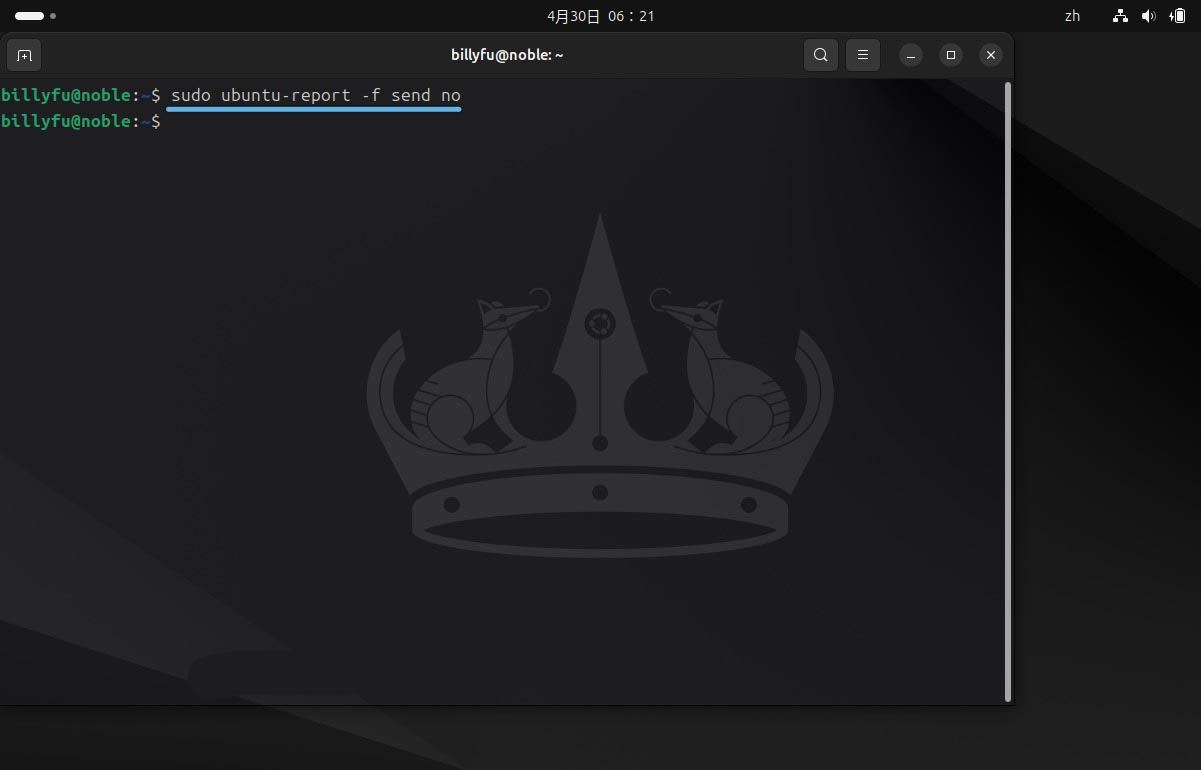Image resolution: width=1201 pixels, height=770 pixels.
Task: Open the zh input source menu
Action: point(1072,16)
